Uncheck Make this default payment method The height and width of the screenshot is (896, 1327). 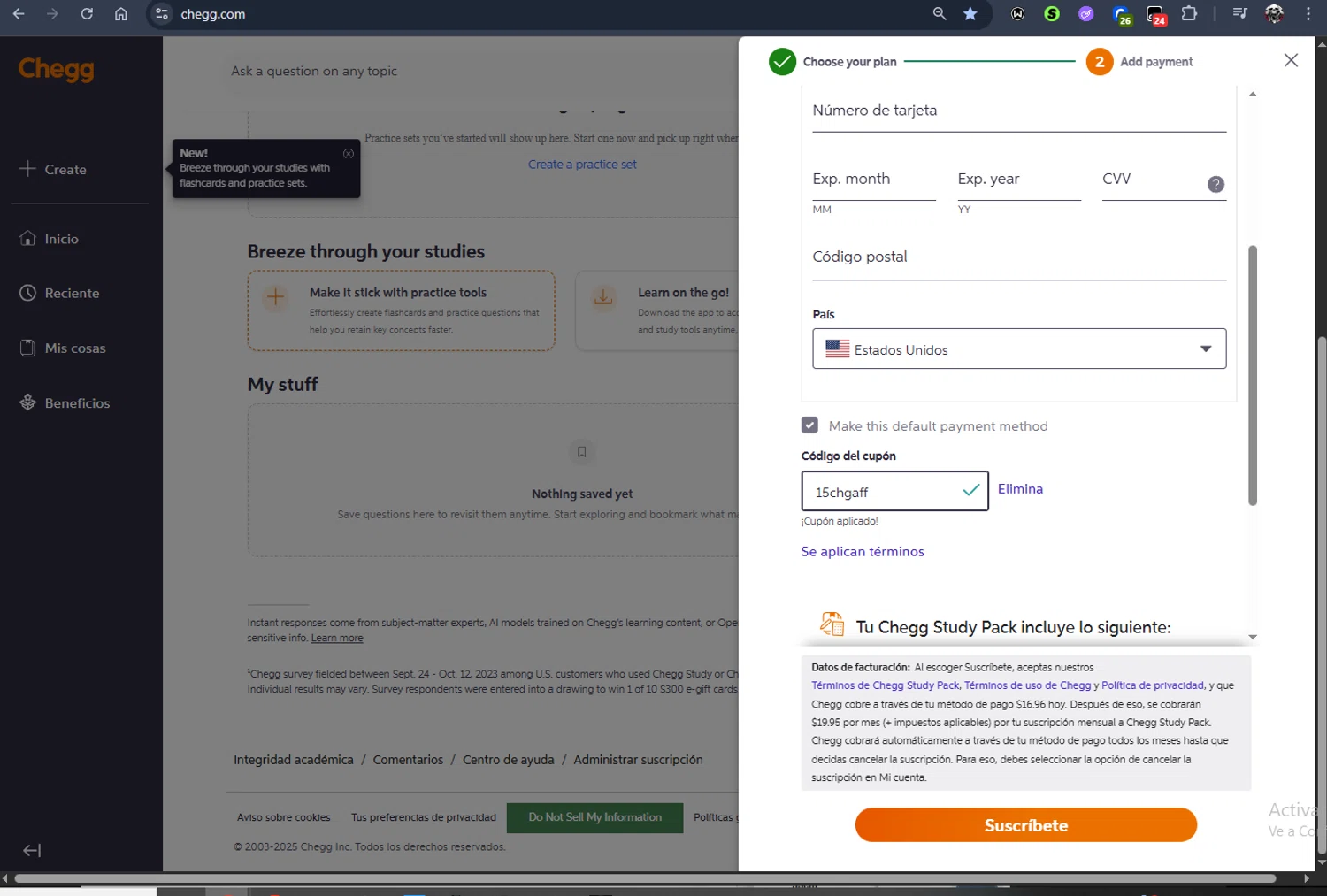(x=809, y=425)
